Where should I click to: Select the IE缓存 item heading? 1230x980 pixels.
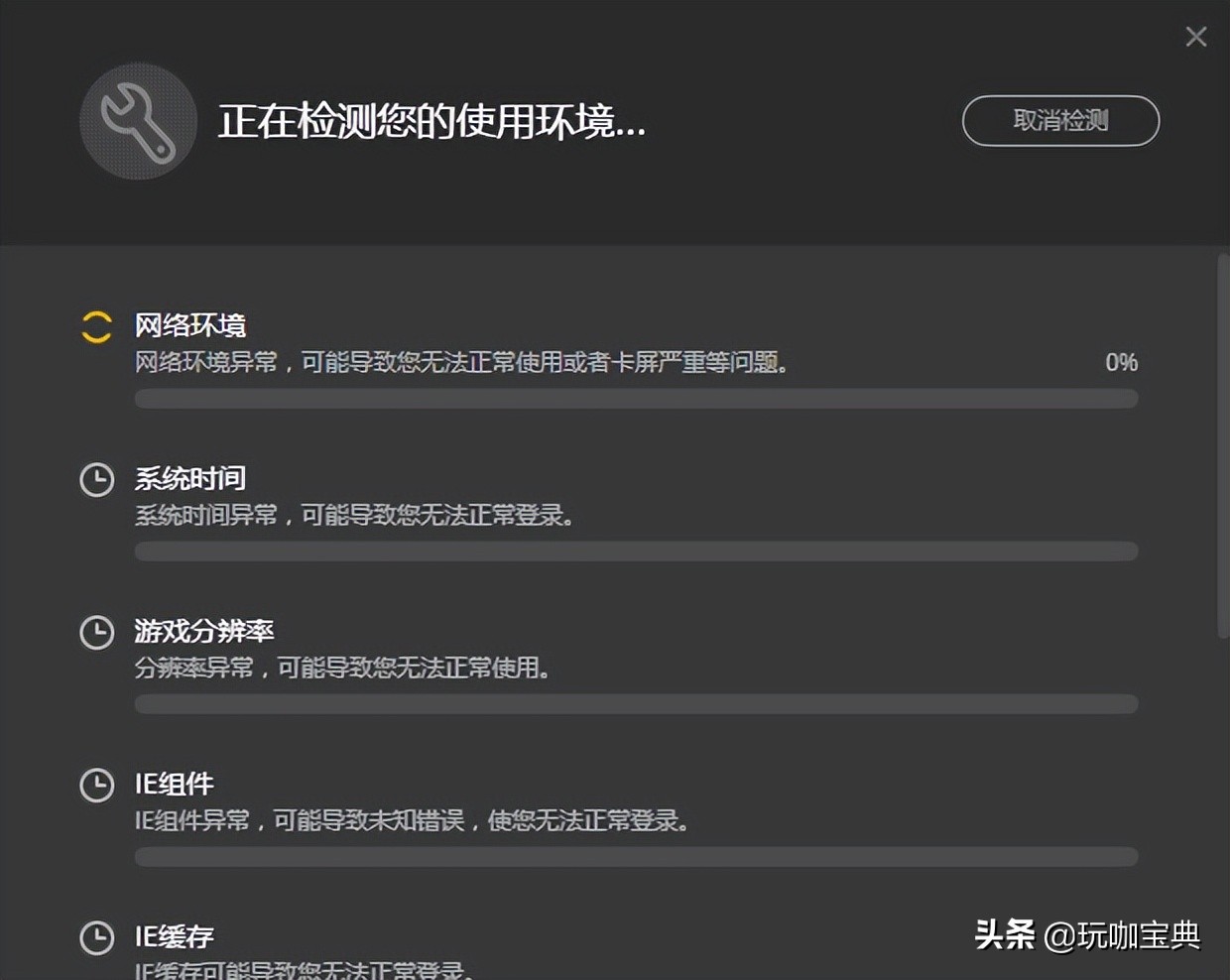(175, 936)
